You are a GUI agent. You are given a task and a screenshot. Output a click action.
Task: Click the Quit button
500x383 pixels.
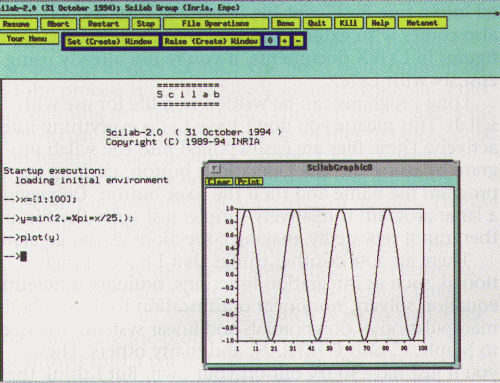point(317,23)
